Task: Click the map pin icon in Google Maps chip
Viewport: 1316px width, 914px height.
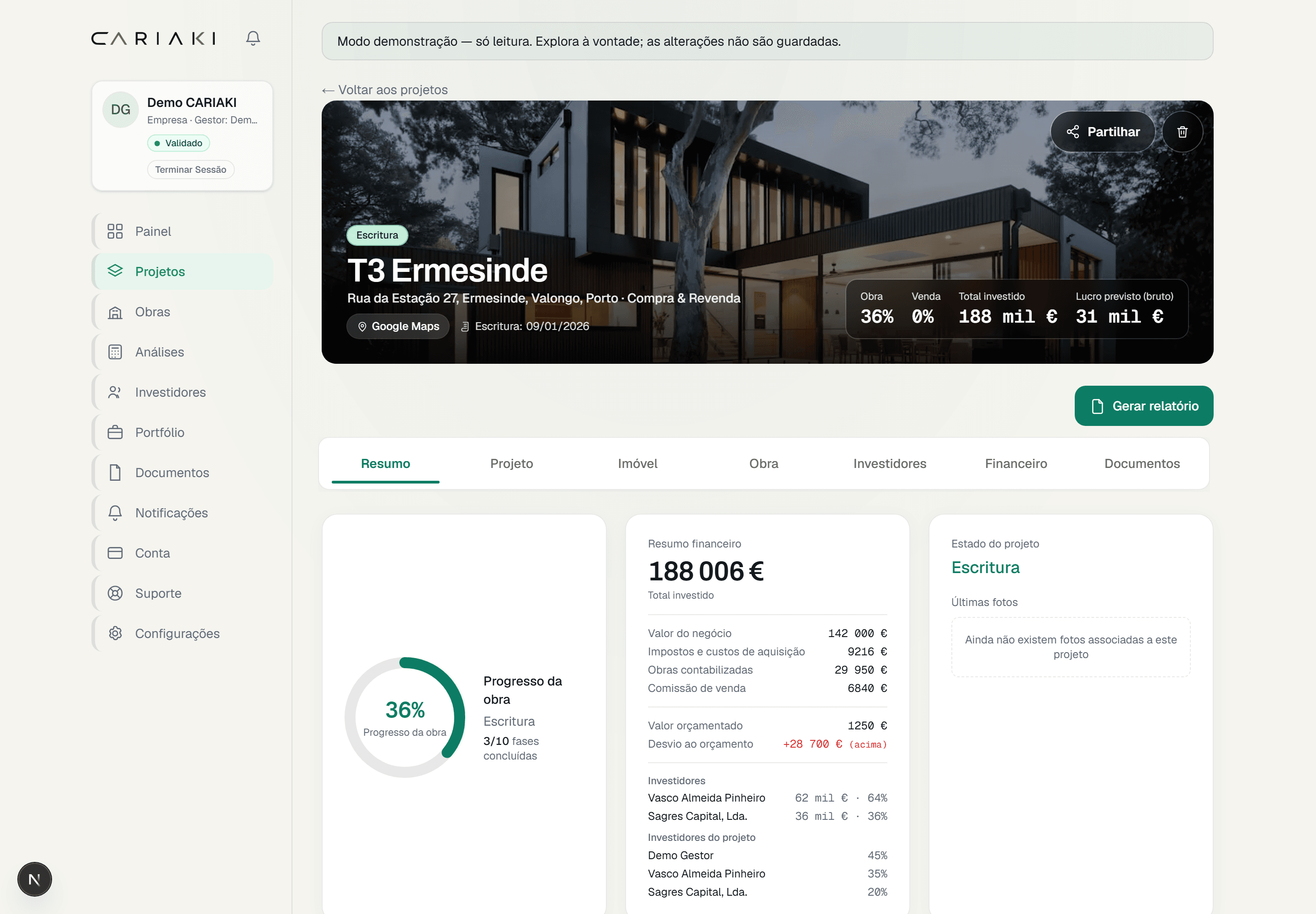Action: [x=362, y=326]
